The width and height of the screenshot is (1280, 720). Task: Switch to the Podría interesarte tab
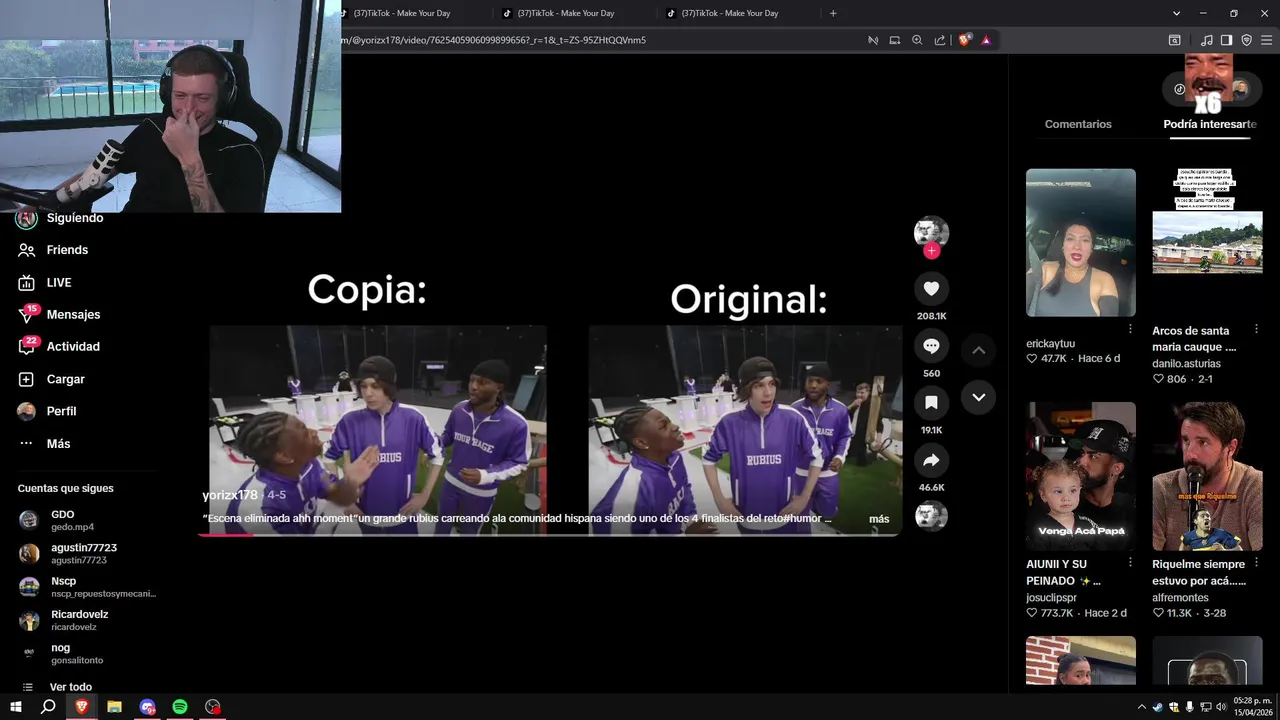click(1210, 124)
